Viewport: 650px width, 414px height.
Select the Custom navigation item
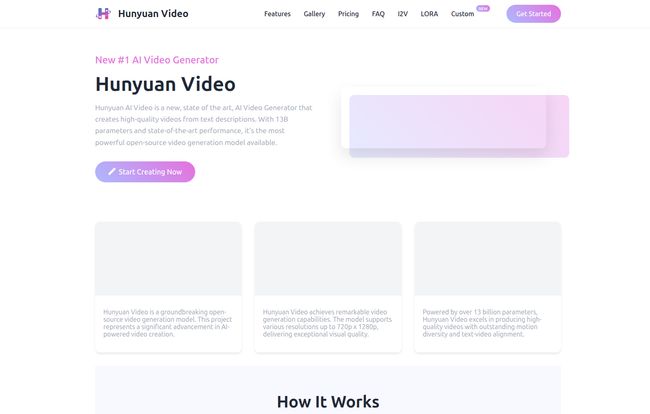coord(462,14)
